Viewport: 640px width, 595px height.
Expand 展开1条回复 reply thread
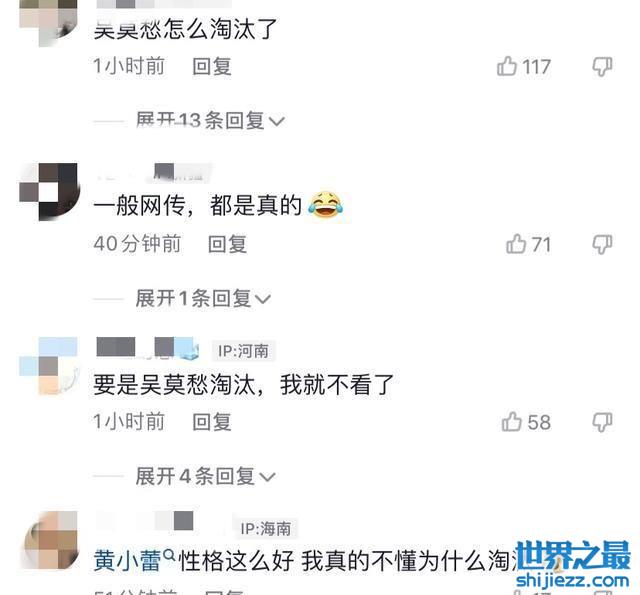point(203,298)
